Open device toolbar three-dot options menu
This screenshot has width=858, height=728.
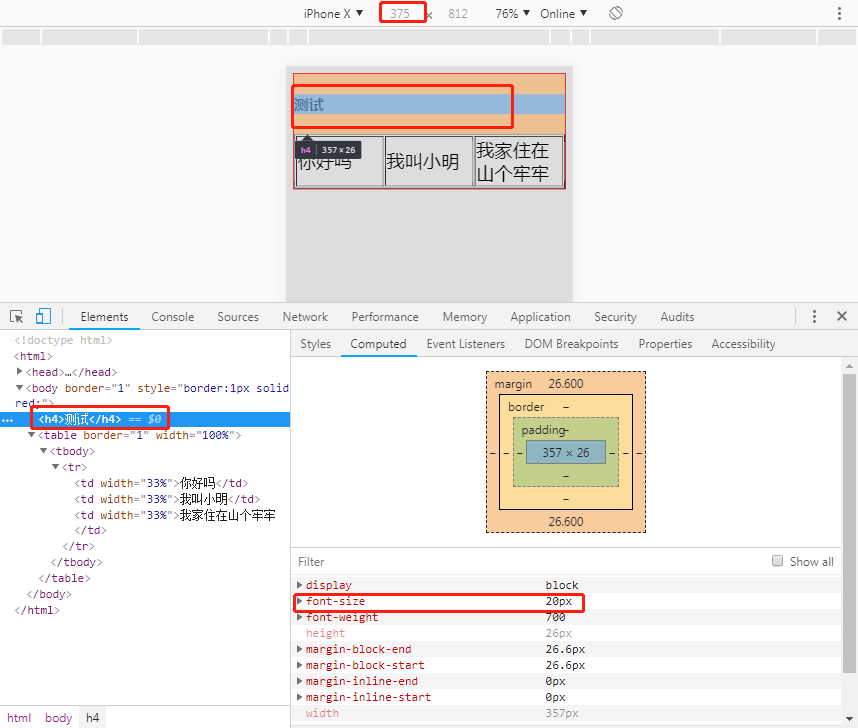(x=839, y=13)
